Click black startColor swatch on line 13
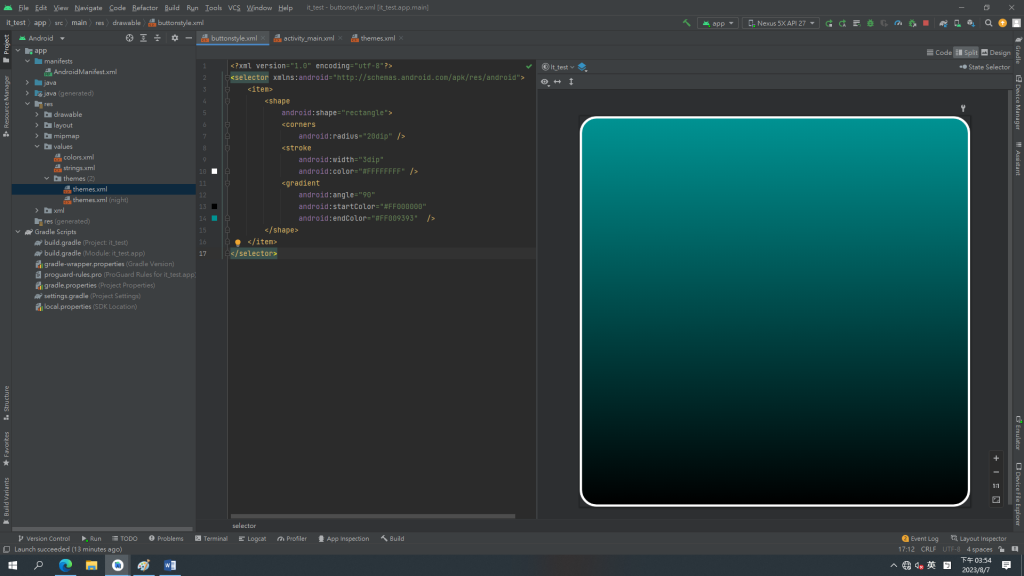 (214, 206)
